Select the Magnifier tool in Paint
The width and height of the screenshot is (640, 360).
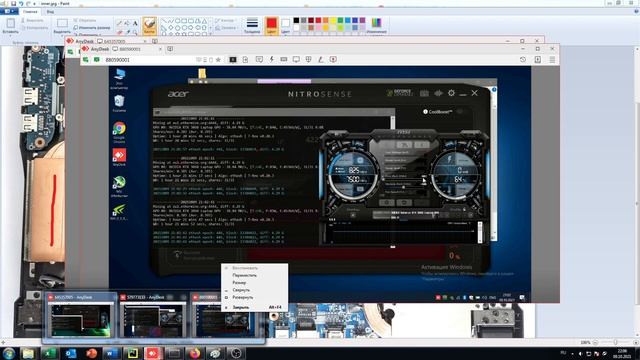click(x=135, y=32)
